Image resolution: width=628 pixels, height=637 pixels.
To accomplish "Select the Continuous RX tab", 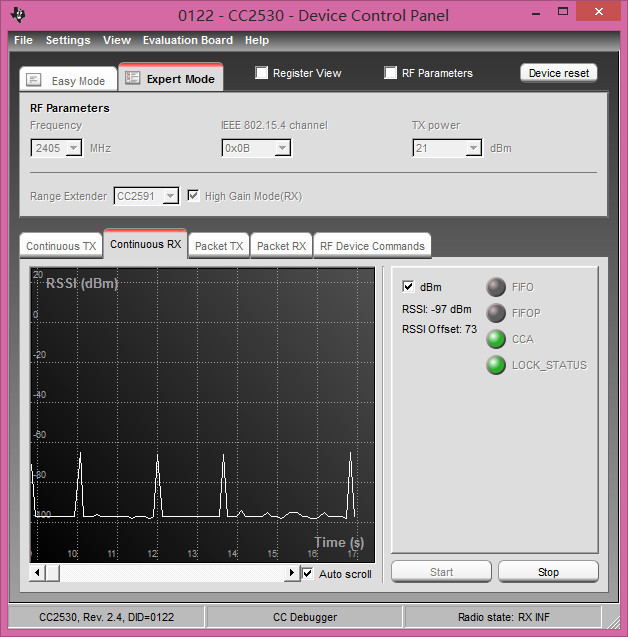I will click(x=145, y=244).
